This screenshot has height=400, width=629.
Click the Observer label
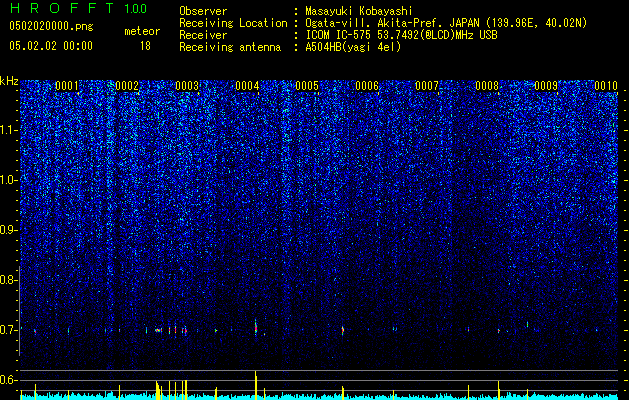(203, 11)
